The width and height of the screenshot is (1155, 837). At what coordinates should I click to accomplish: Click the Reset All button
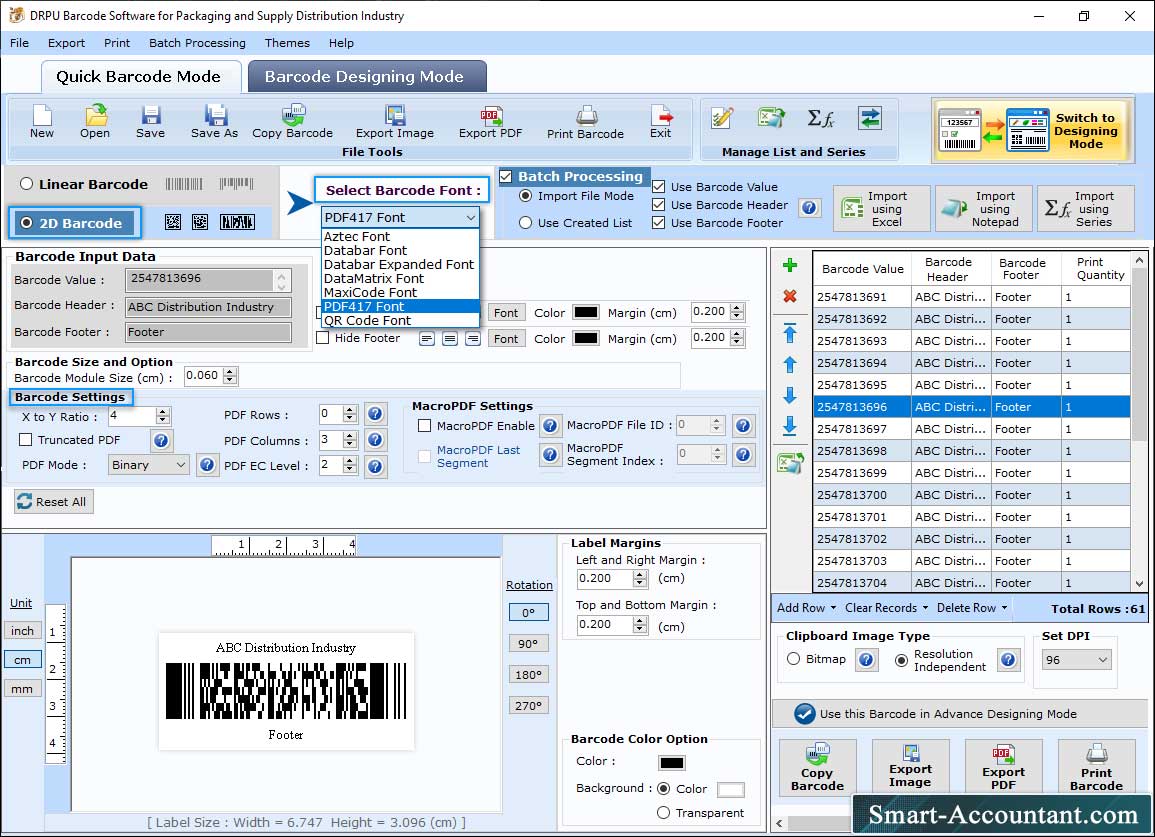[53, 502]
